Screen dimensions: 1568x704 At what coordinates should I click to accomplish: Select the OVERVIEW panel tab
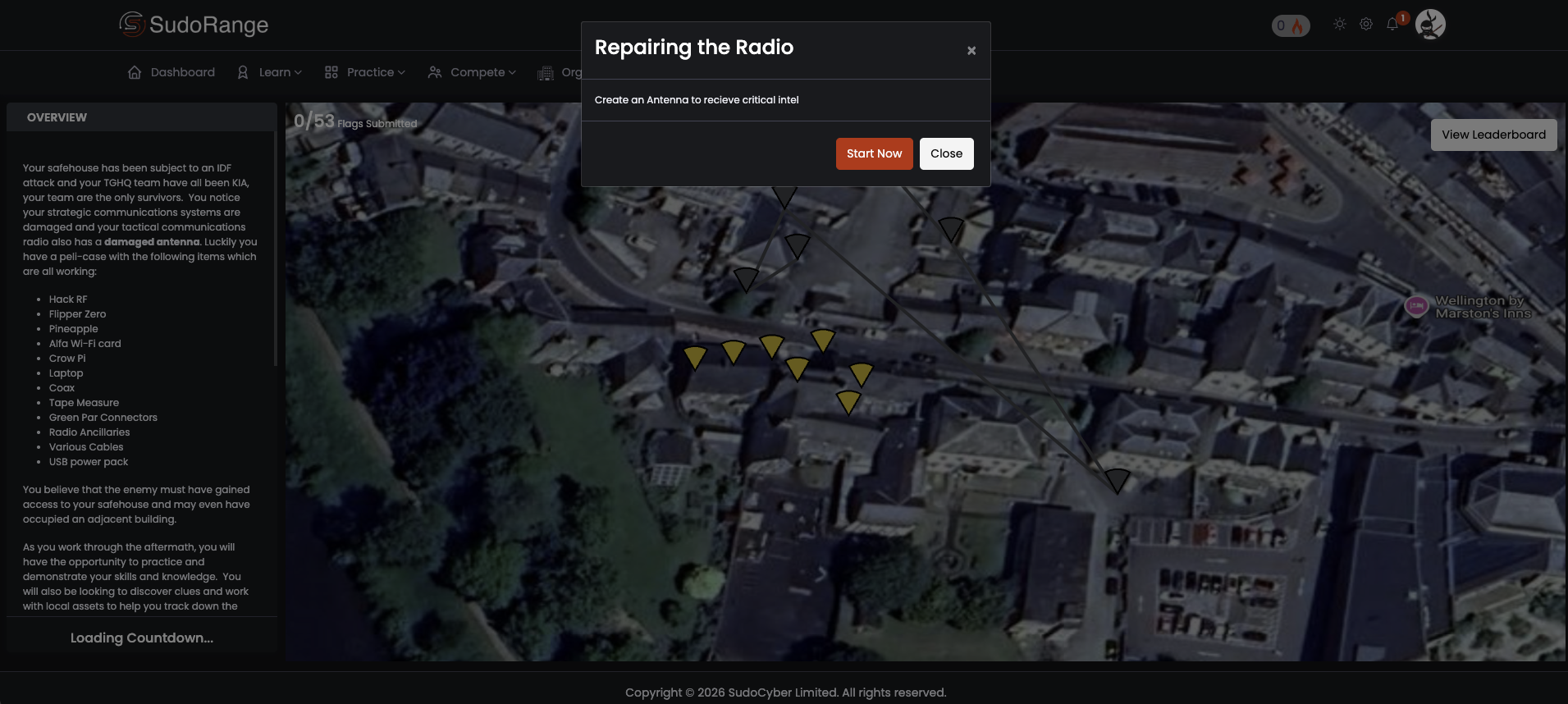click(x=57, y=117)
